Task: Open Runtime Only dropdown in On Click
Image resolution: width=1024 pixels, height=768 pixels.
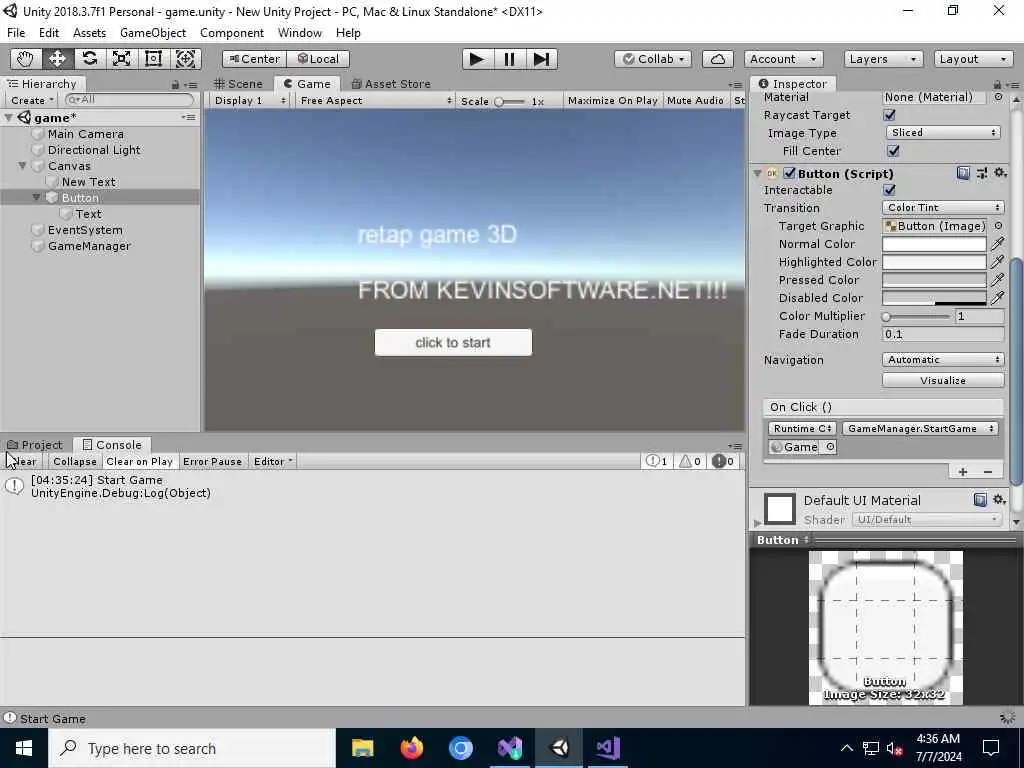Action: (803, 428)
